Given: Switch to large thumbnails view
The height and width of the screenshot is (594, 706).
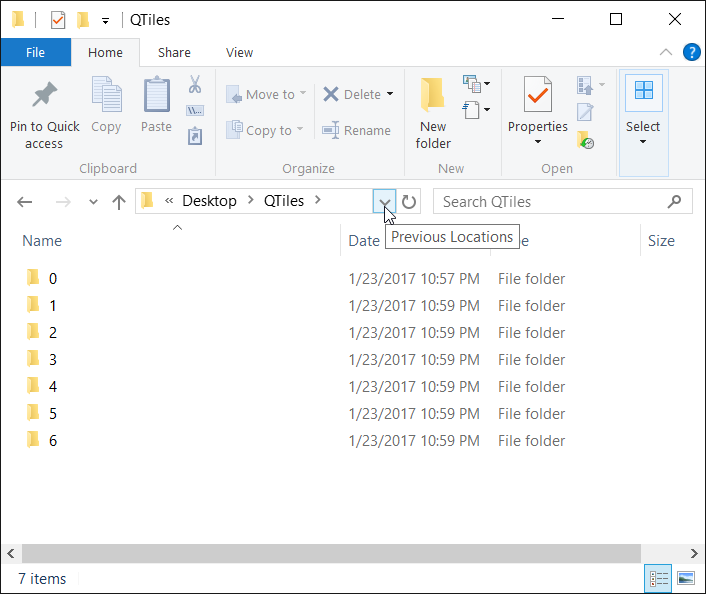Looking at the screenshot, I should coord(685,578).
